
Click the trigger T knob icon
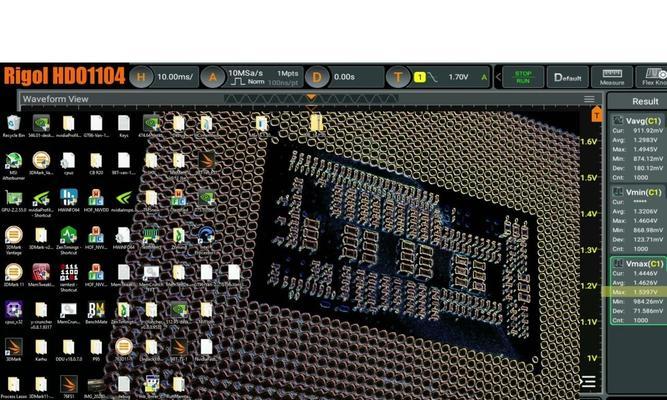(398, 77)
